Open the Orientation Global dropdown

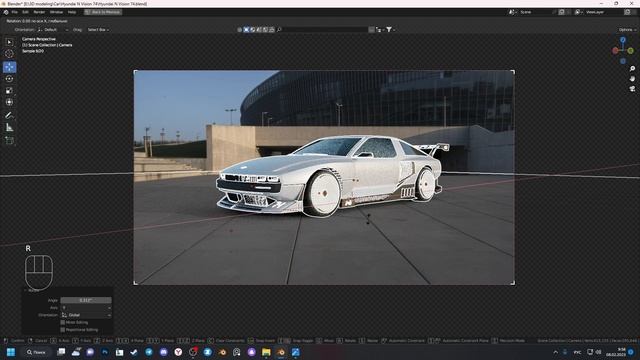(x=86, y=315)
